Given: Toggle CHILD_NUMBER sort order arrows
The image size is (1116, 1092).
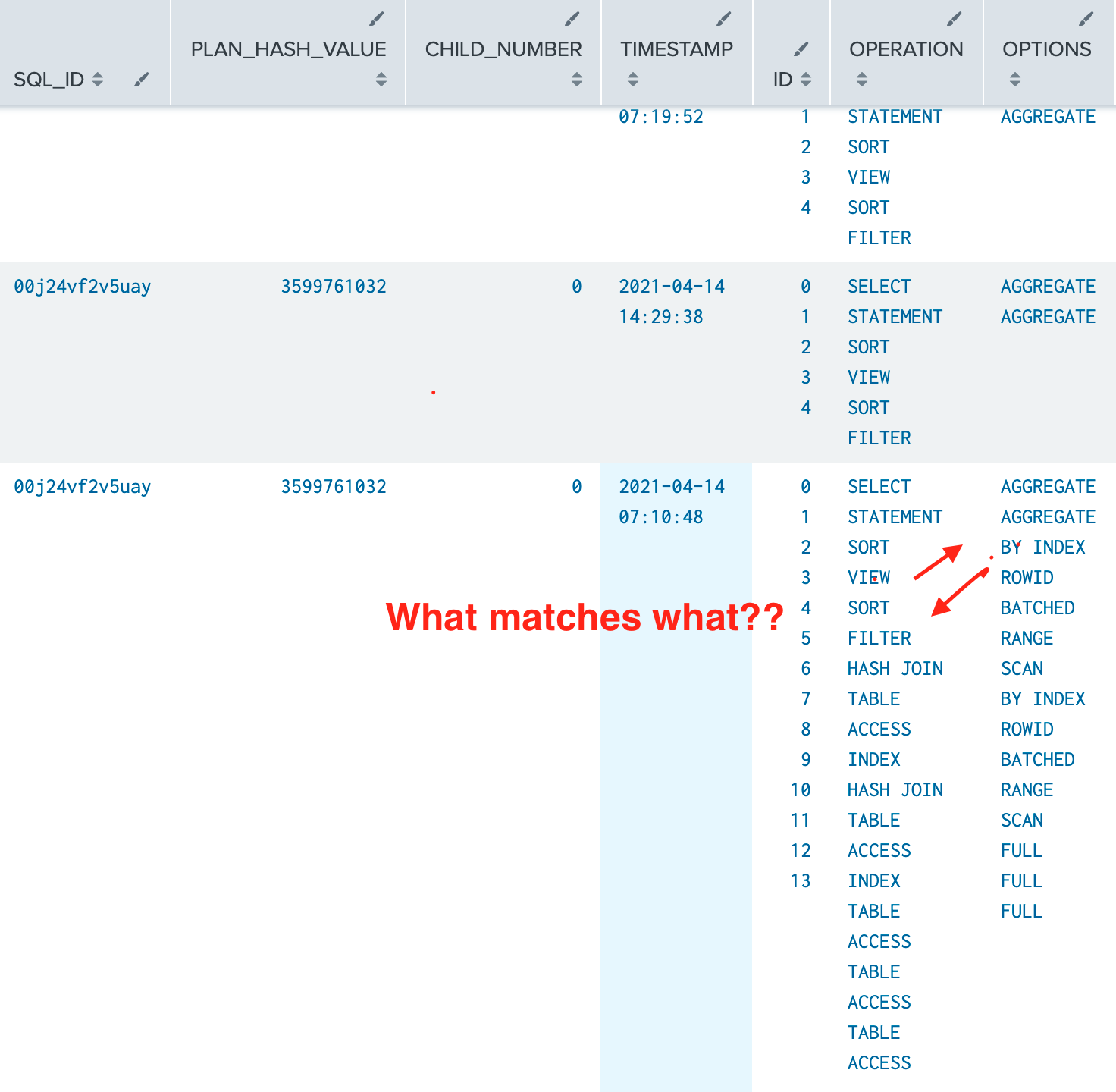Looking at the screenshot, I should (577, 80).
